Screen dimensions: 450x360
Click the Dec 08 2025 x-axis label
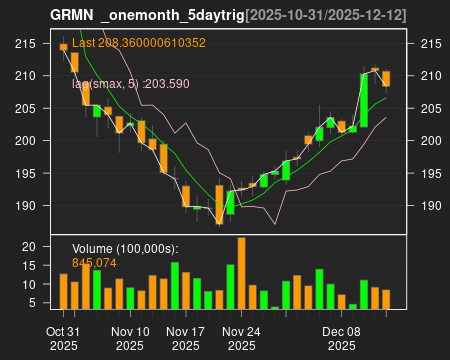pyautogui.click(x=341, y=338)
